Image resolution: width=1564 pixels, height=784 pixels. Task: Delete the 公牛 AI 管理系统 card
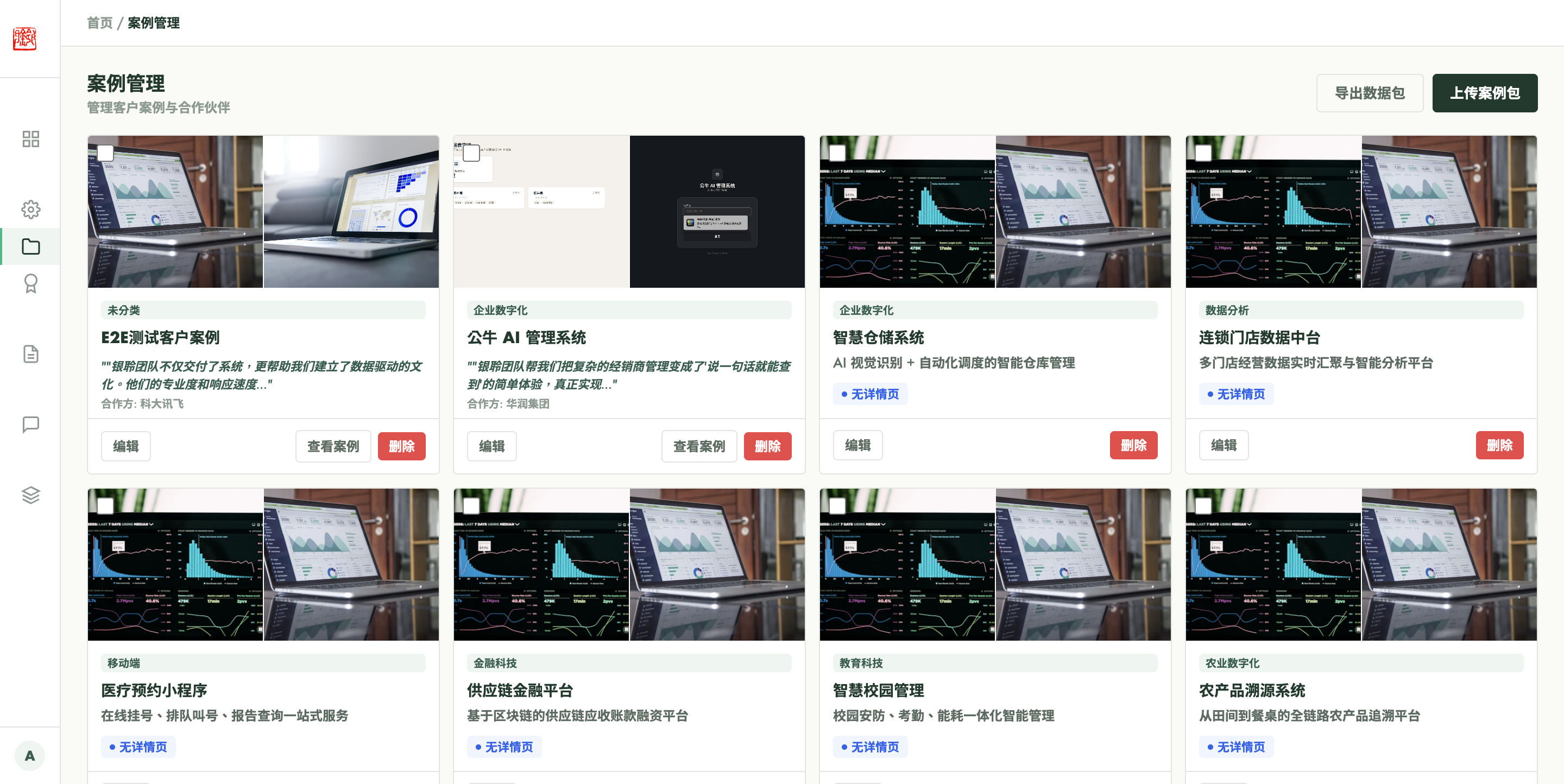(767, 446)
